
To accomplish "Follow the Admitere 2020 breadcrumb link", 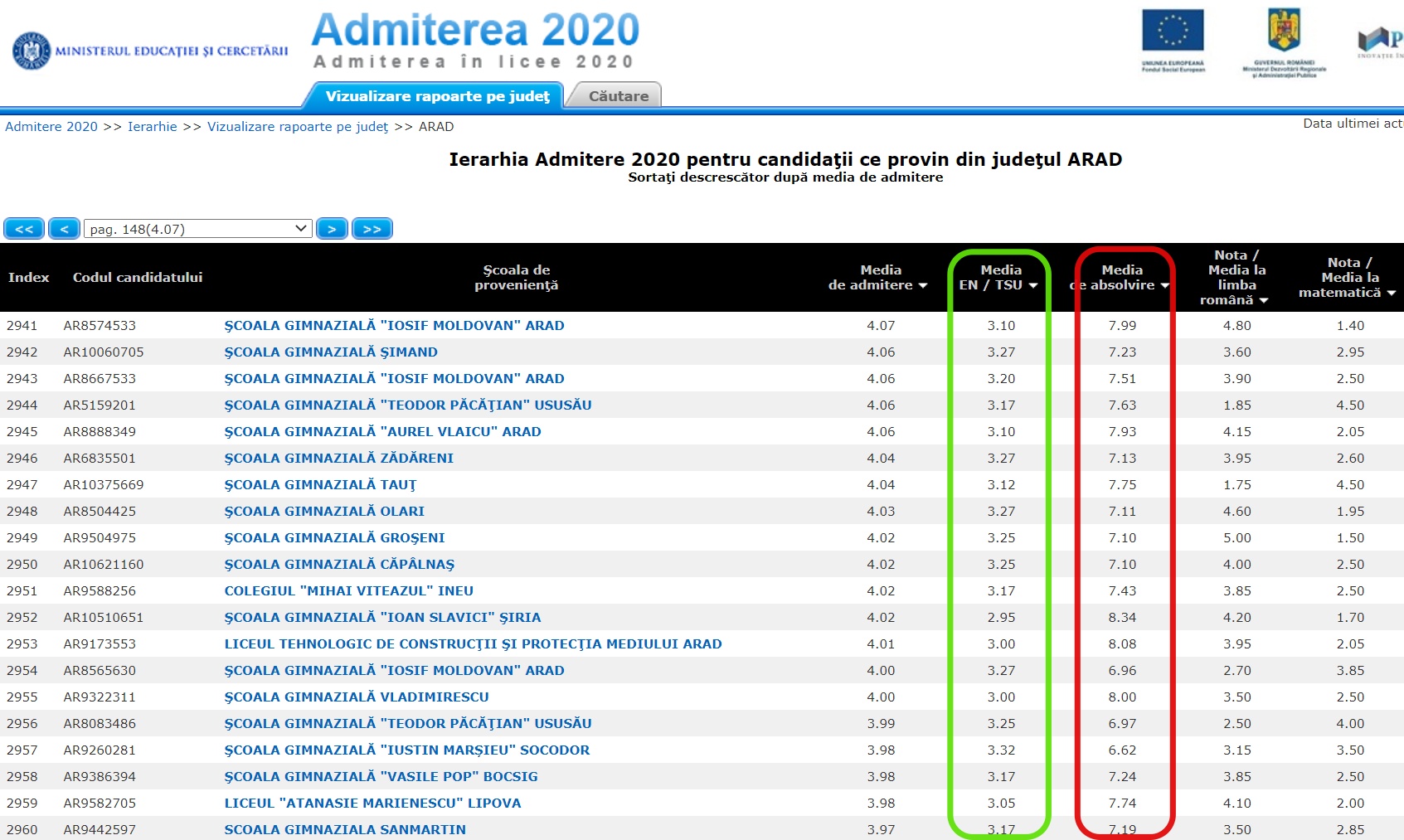I will [x=51, y=127].
